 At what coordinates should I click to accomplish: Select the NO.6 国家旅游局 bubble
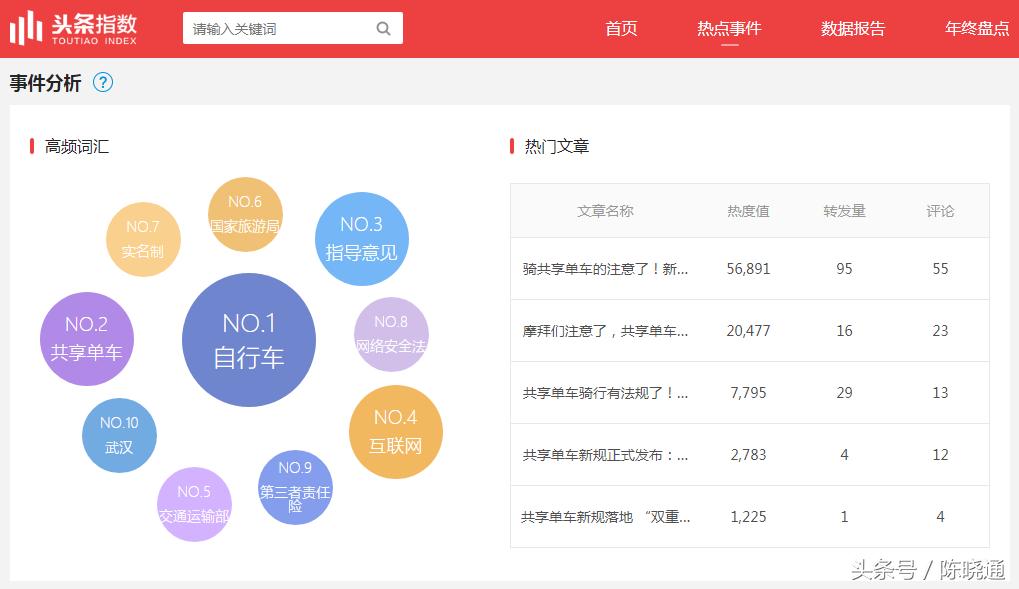(x=245, y=214)
